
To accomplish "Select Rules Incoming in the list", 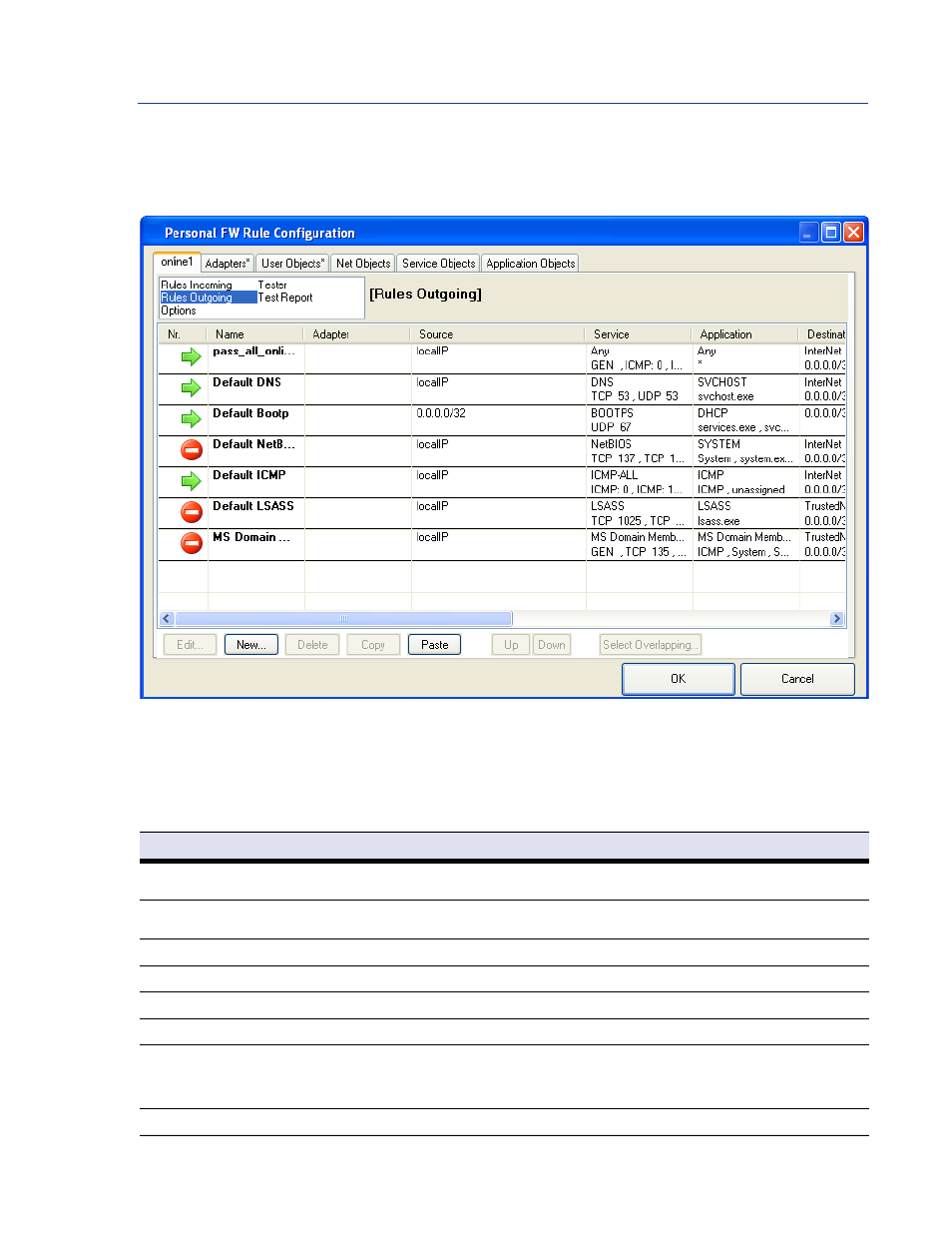I will click(197, 286).
